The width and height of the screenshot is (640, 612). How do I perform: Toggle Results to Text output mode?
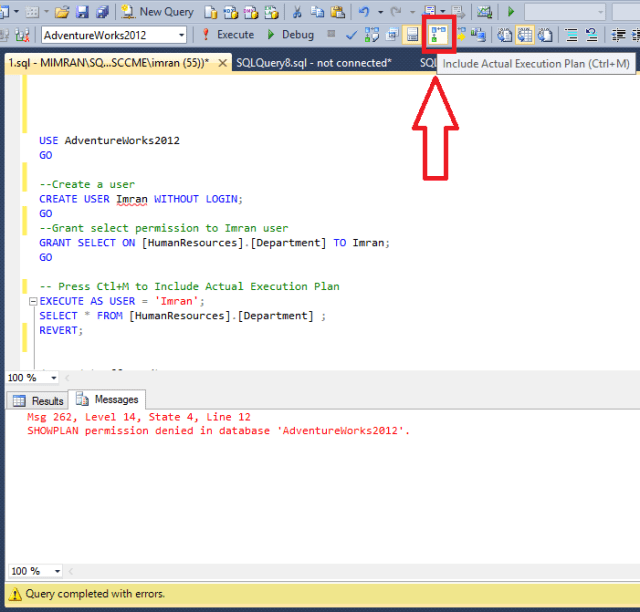pyautogui.click(x=504, y=35)
